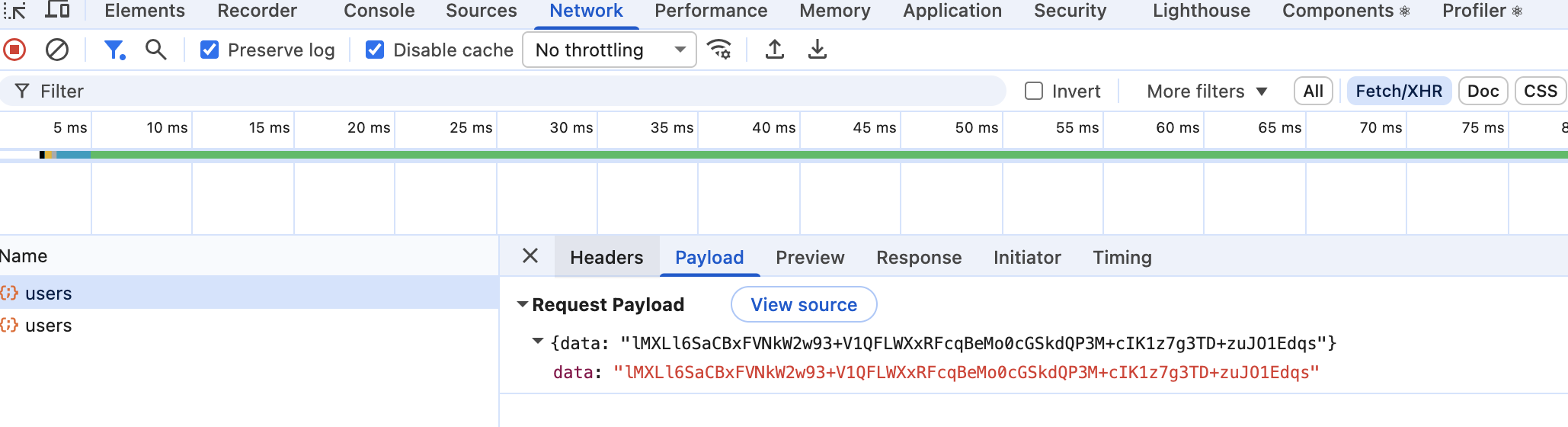Image resolution: width=1568 pixels, height=427 pixels.
Task: Click the green bar in overview timeline
Action: (x=829, y=155)
